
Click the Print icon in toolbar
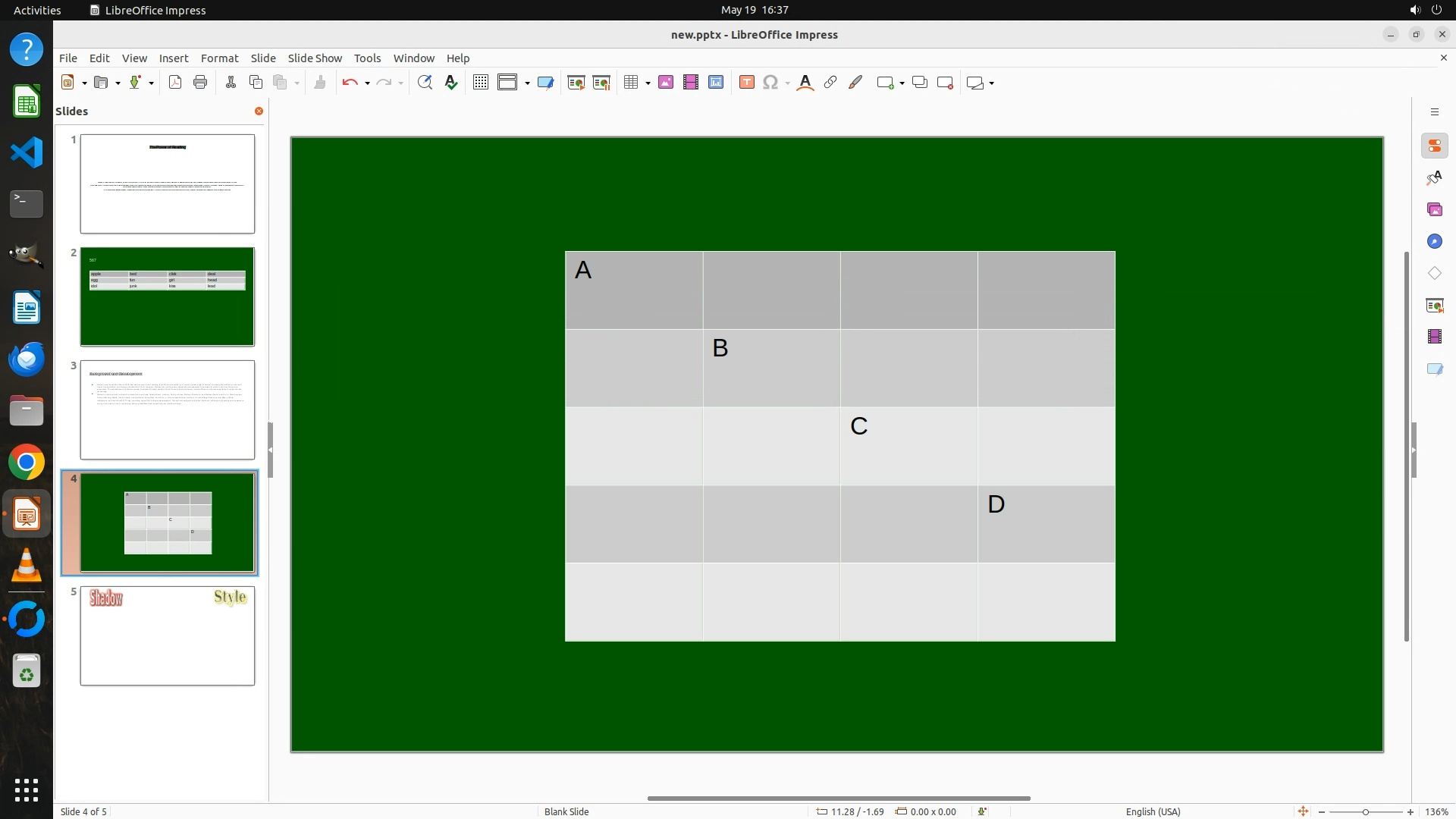pyautogui.click(x=200, y=83)
